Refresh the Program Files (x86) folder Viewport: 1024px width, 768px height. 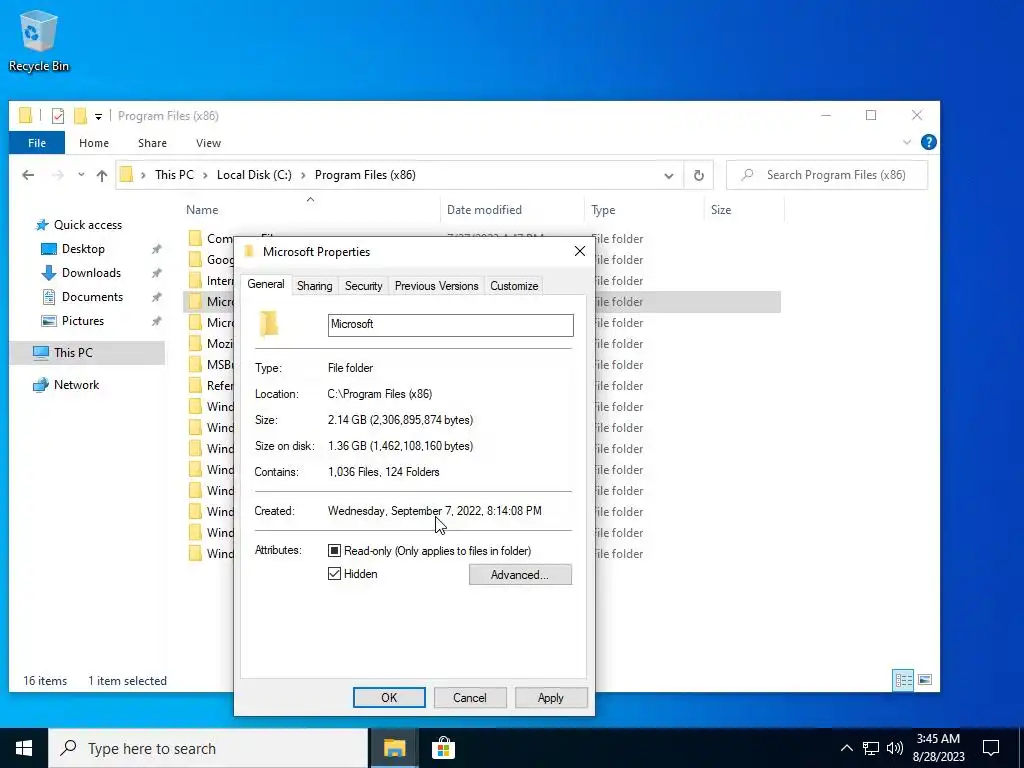tap(699, 175)
